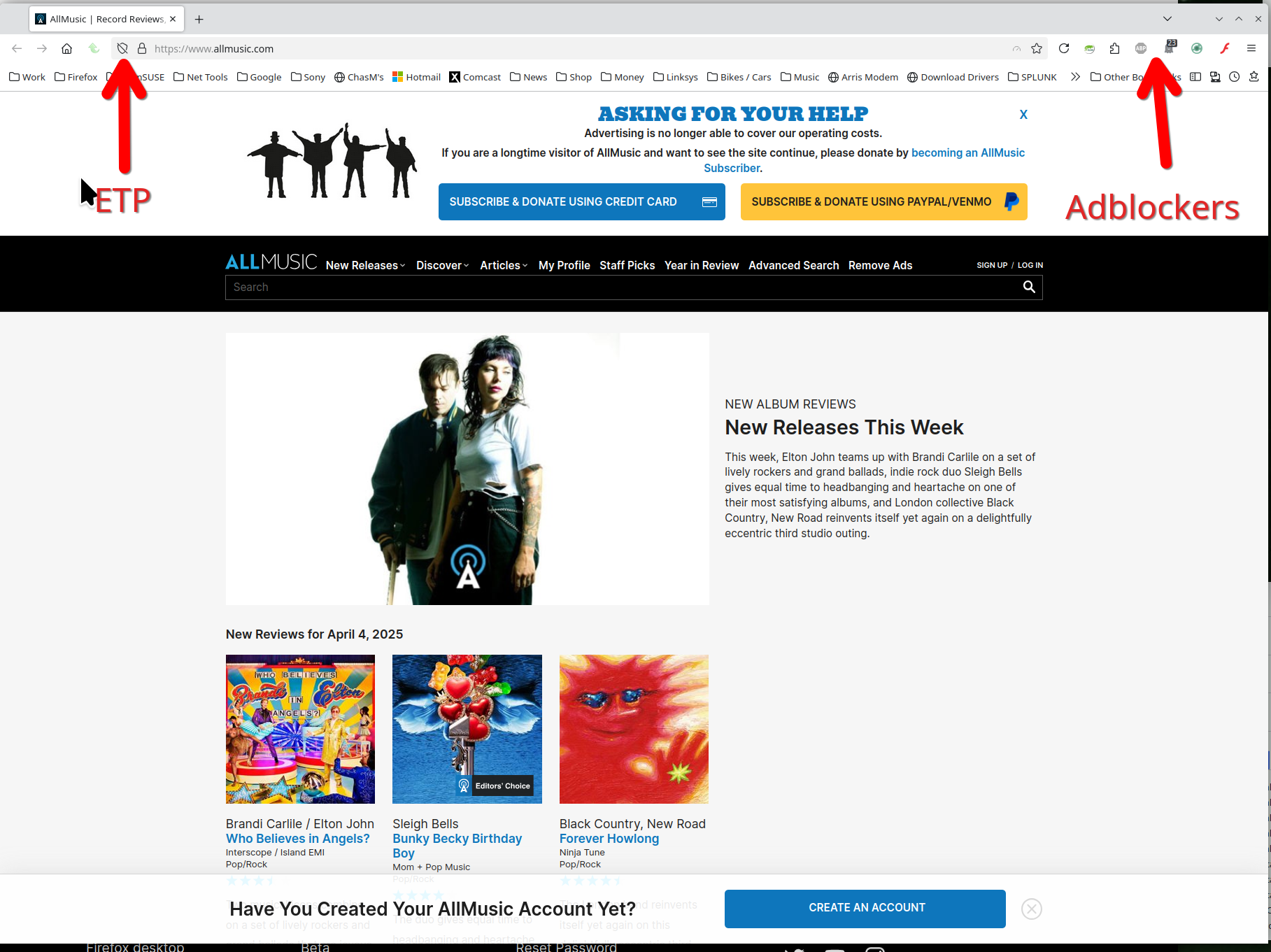Click Remove Ads in navigation
The image size is (1271, 952).
click(881, 265)
